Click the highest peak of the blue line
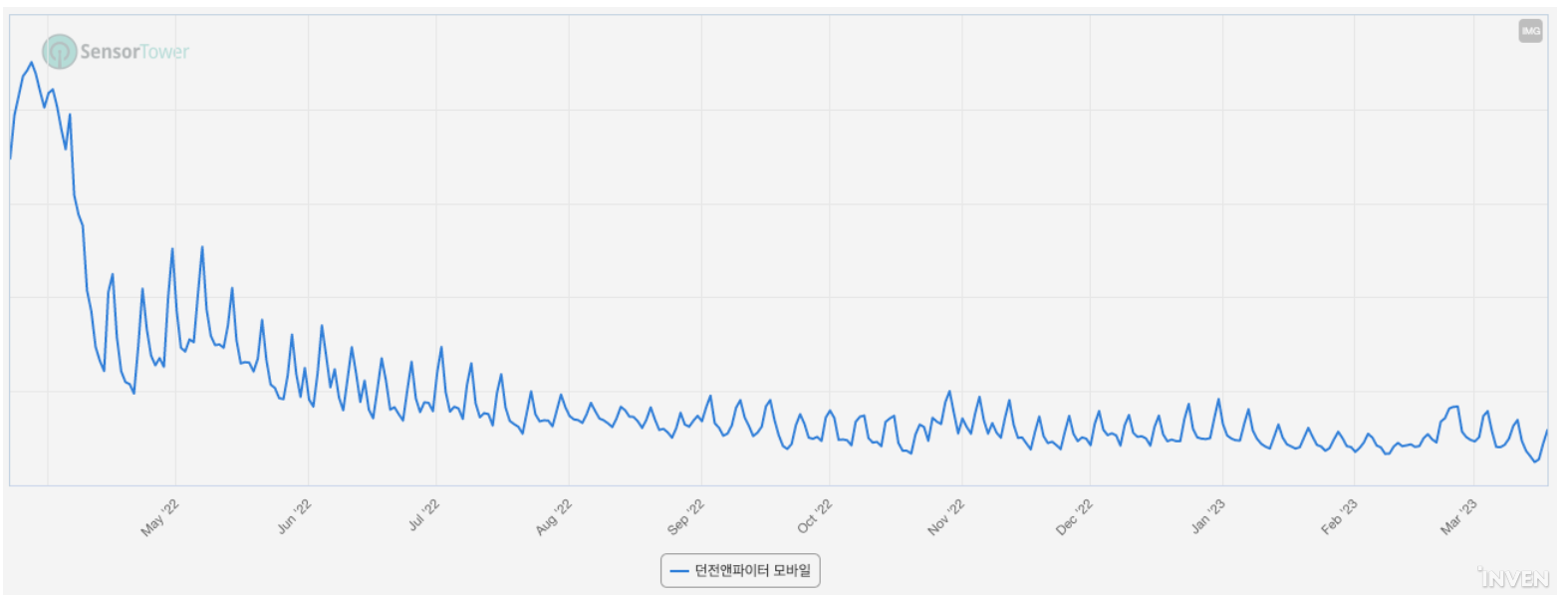This screenshot has width=1568, height=607. pyautogui.click(x=31, y=63)
